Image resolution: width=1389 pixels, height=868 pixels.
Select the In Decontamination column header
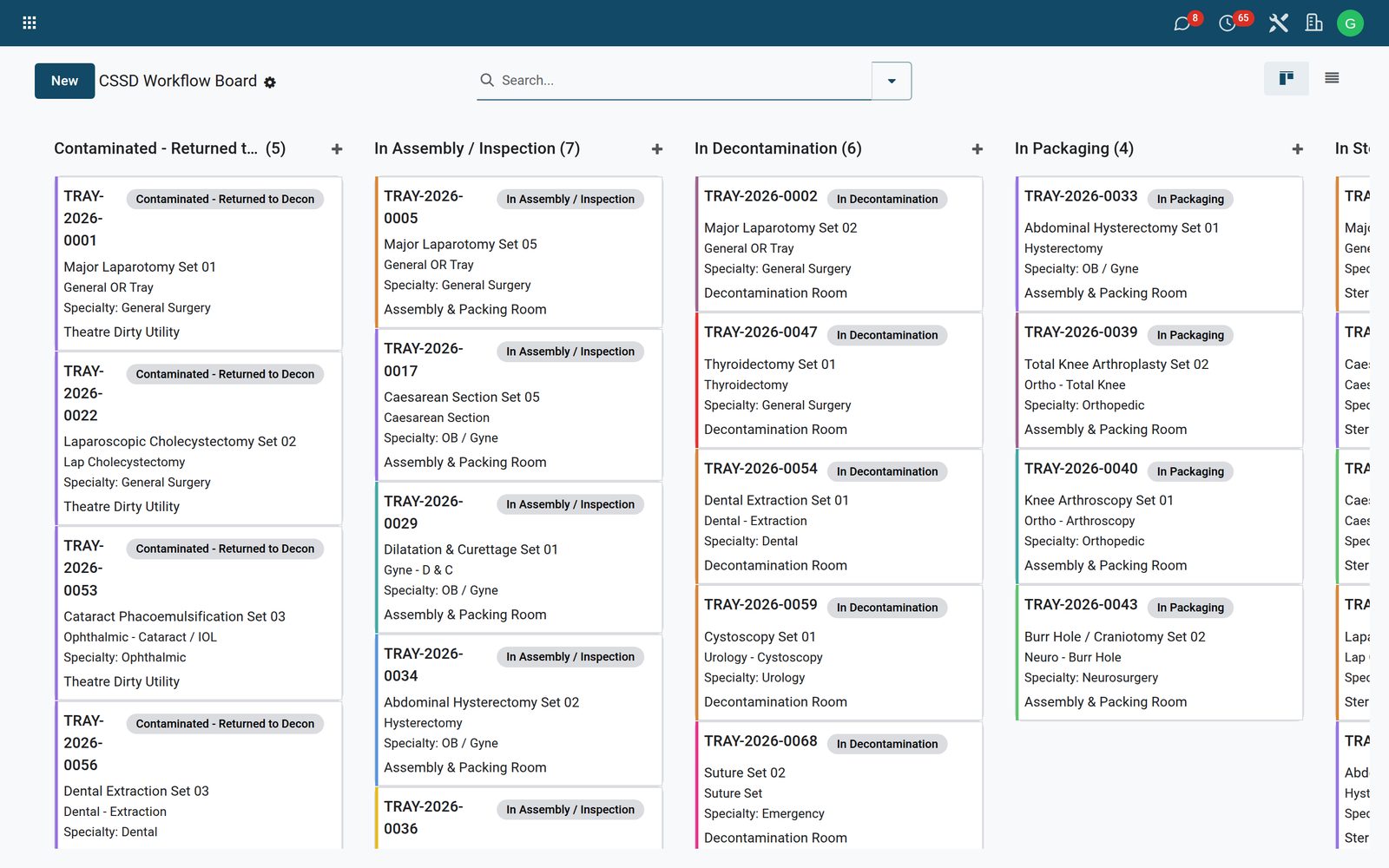point(778,148)
